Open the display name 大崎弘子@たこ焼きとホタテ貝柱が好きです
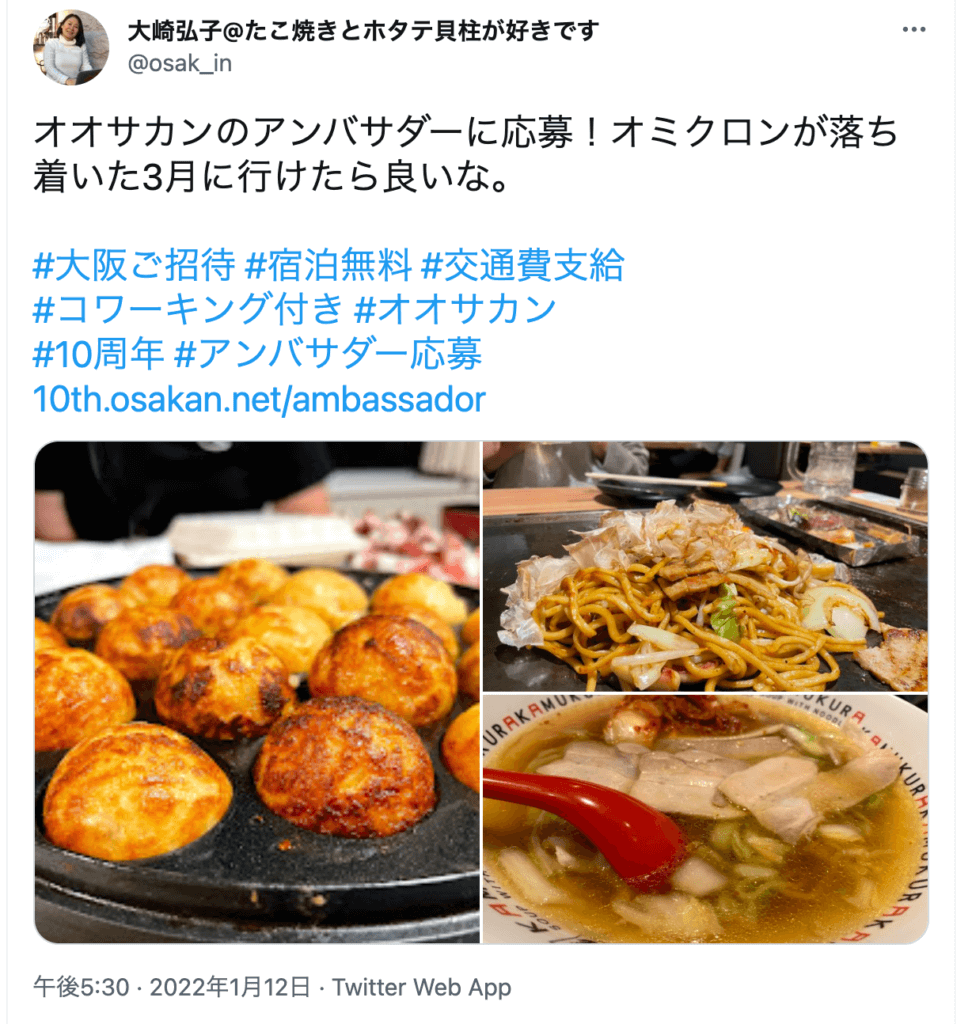This screenshot has width=972, height=1024. pos(363,31)
